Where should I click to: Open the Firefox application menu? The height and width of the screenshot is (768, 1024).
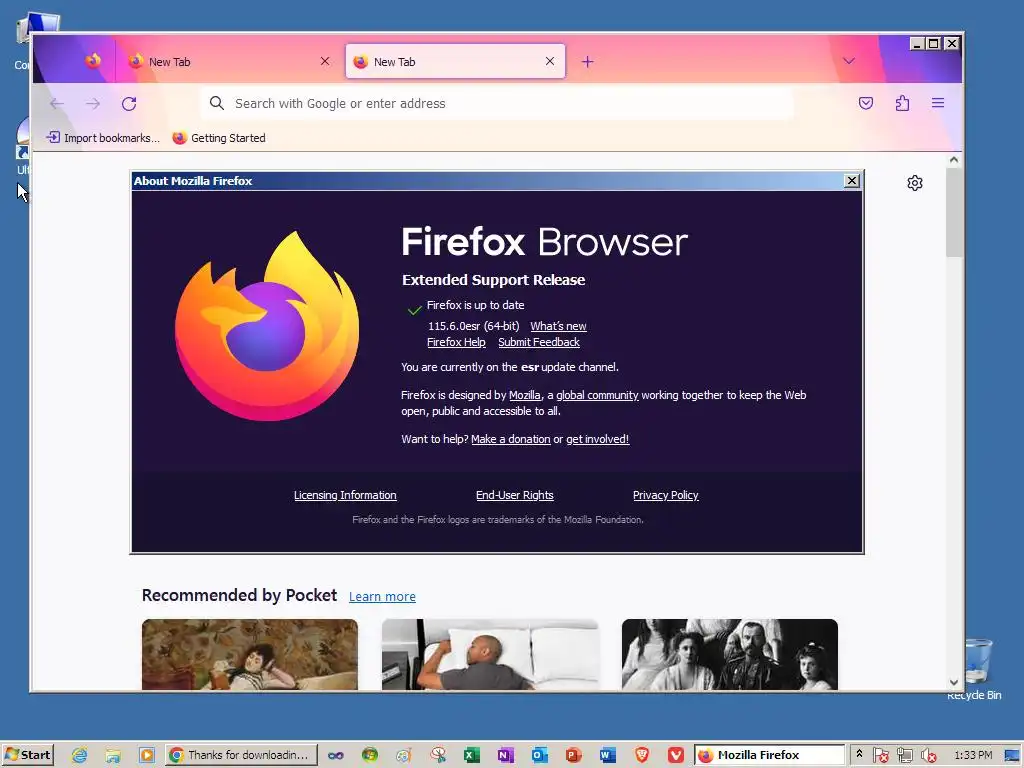click(x=938, y=103)
